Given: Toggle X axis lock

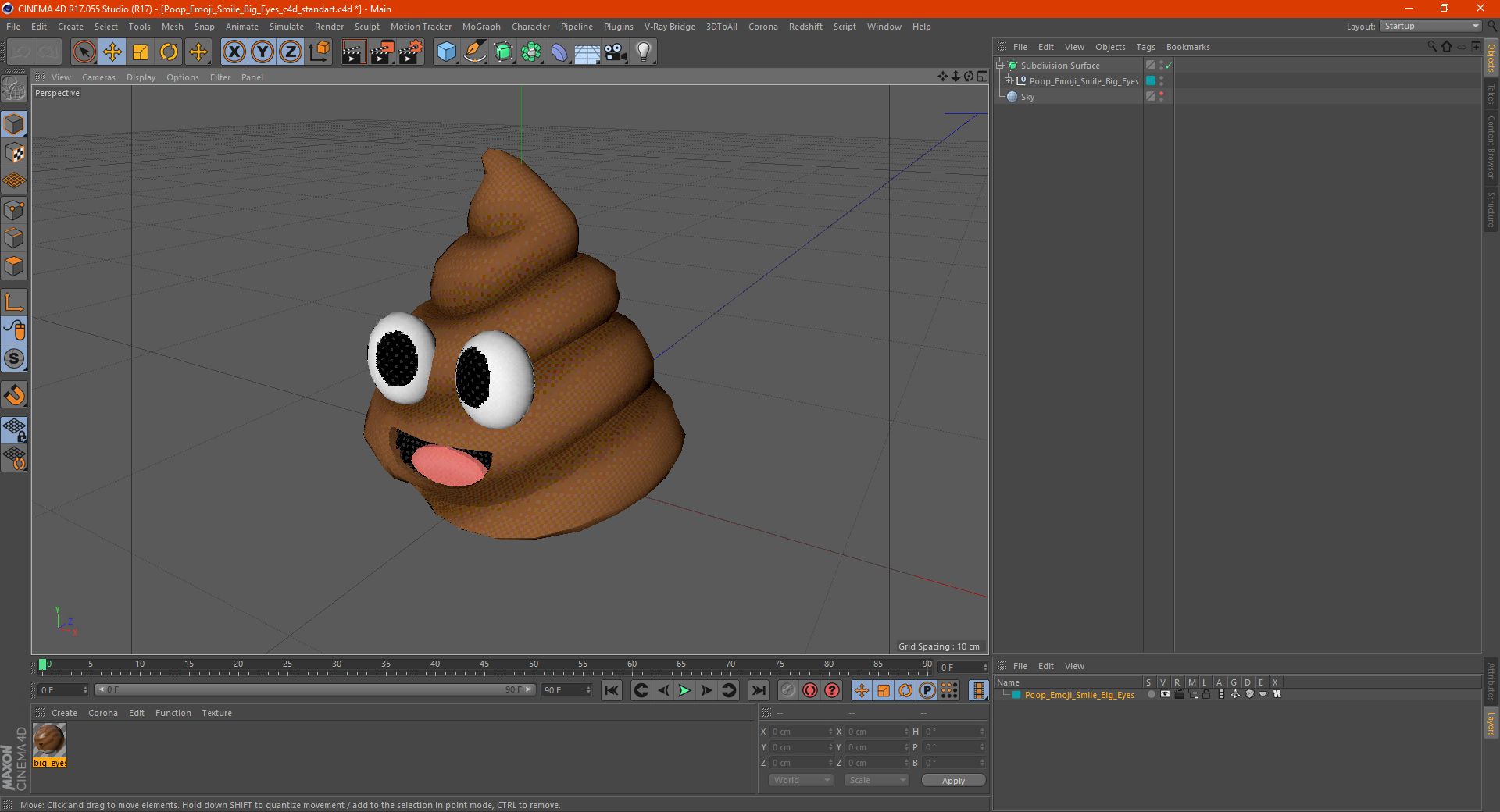Looking at the screenshot, I should point(234,52).
